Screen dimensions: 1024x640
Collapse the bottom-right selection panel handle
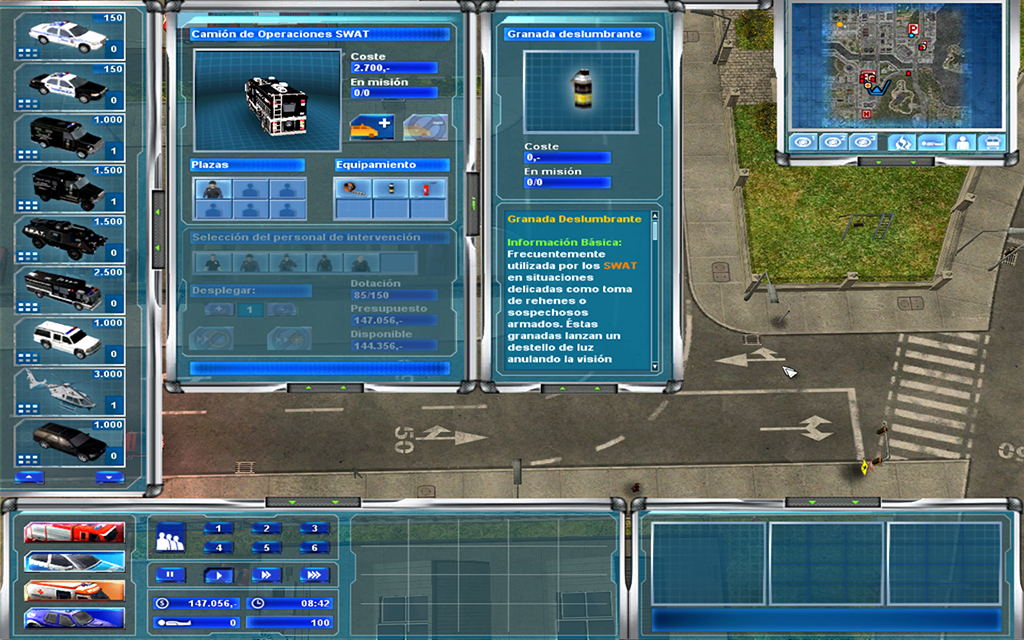tap(833, 502)
